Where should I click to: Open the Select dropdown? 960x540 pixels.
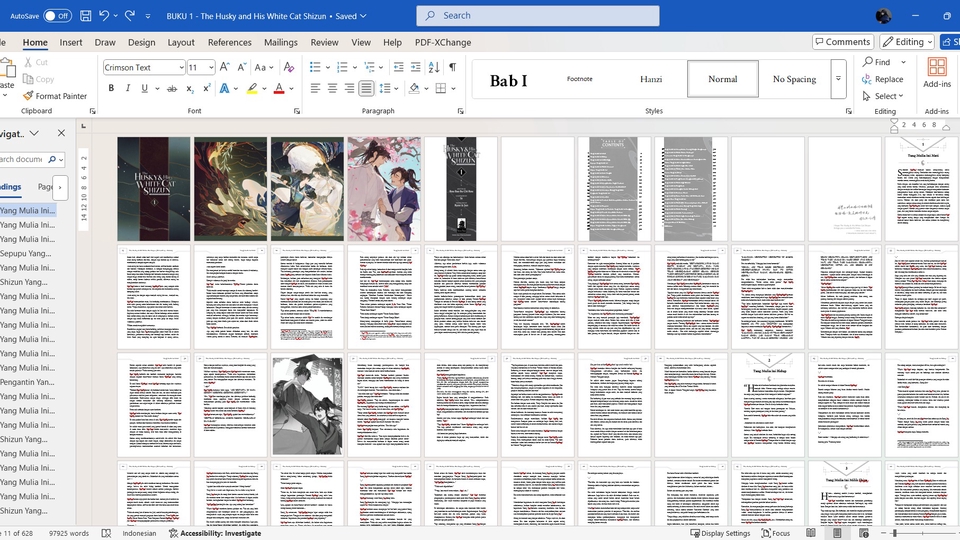(x=883, y=96)
